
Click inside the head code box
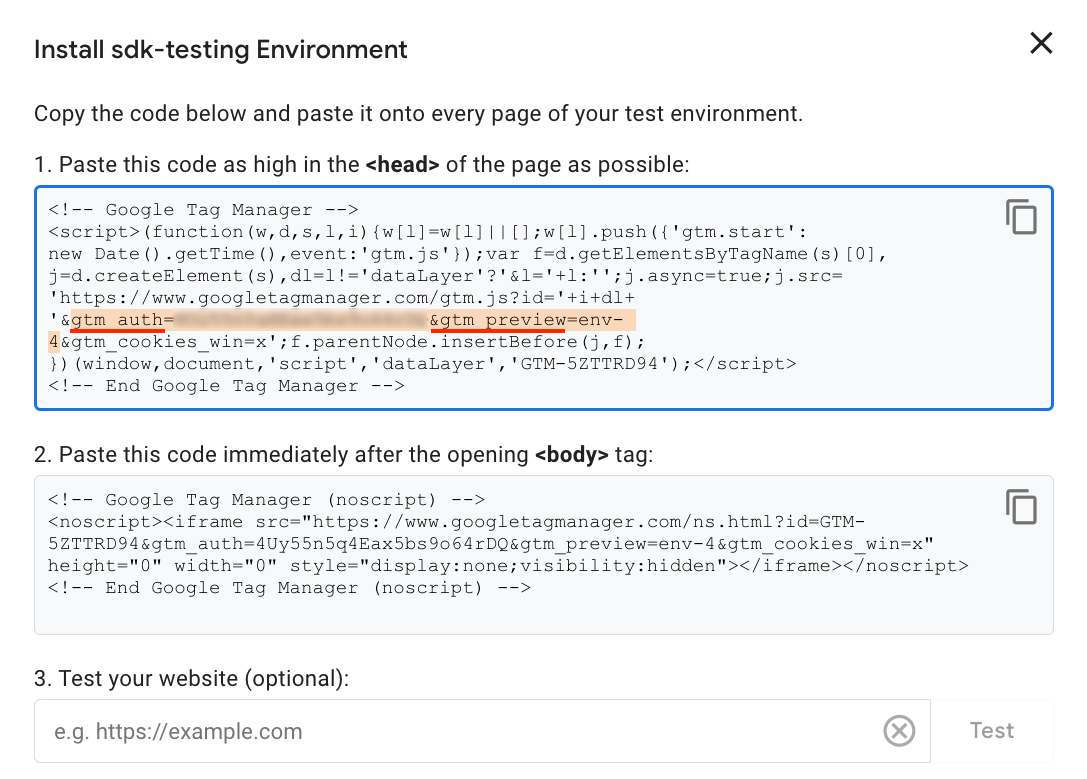(544, 298)
